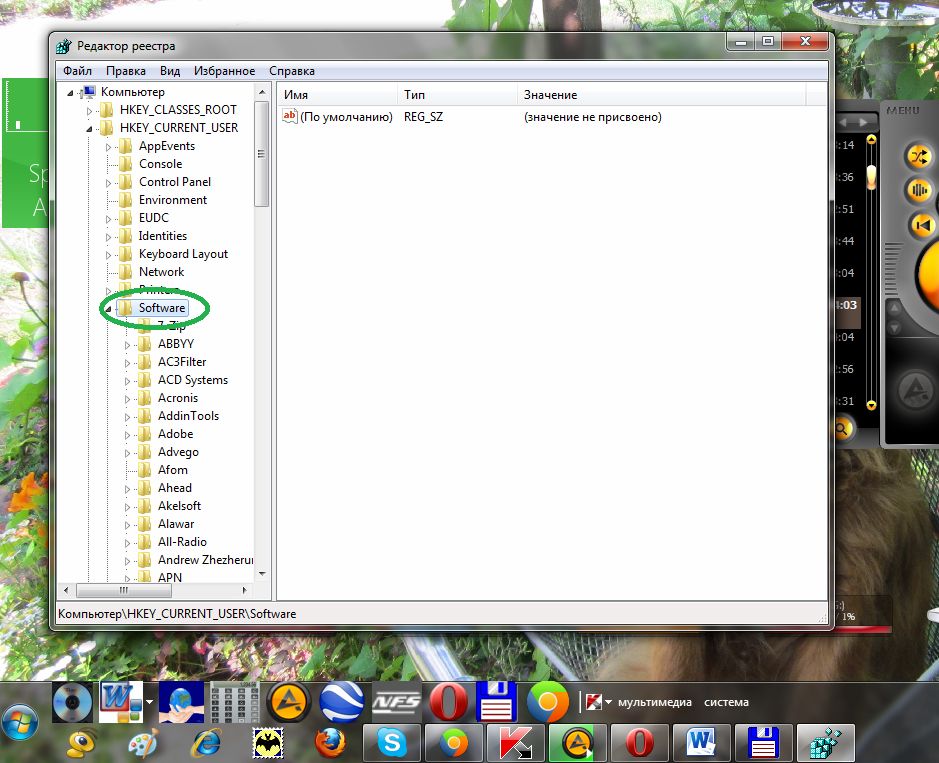Viewport: 939px width, 763px height.
Task: Click the playlist search magnifier icon
Action: (x=842, y=429)
